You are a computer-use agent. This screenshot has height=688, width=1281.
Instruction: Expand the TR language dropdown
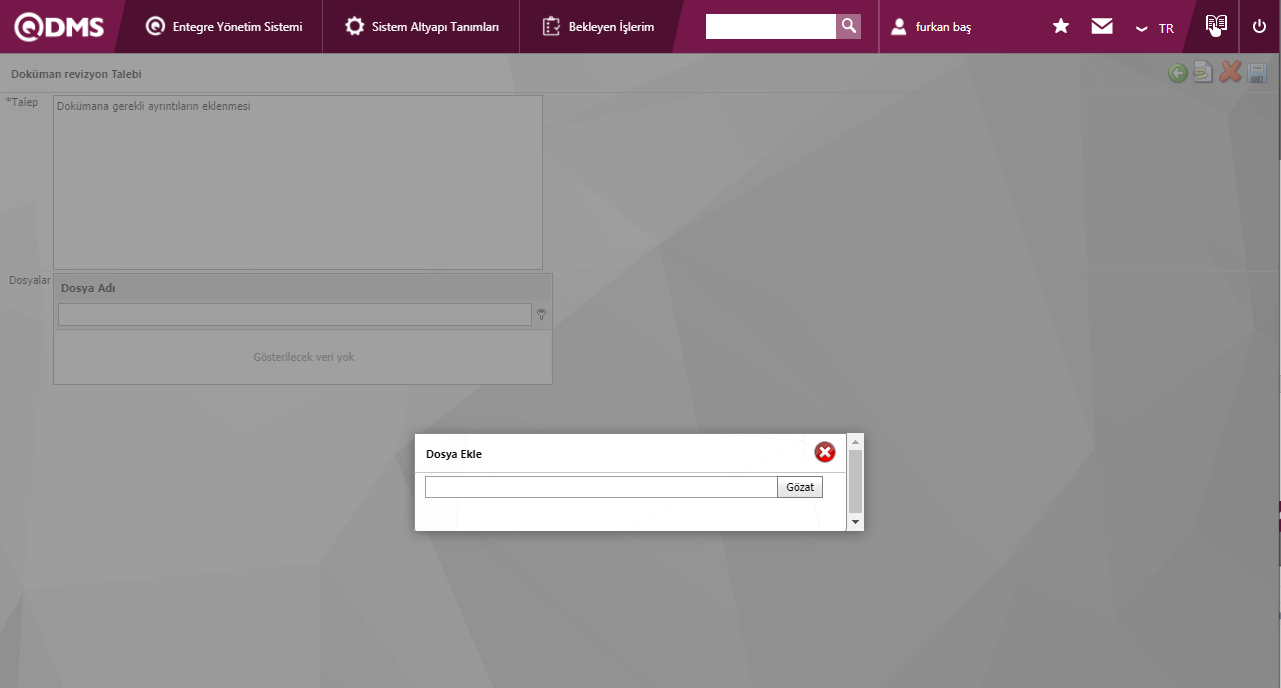pos(1155,28)
